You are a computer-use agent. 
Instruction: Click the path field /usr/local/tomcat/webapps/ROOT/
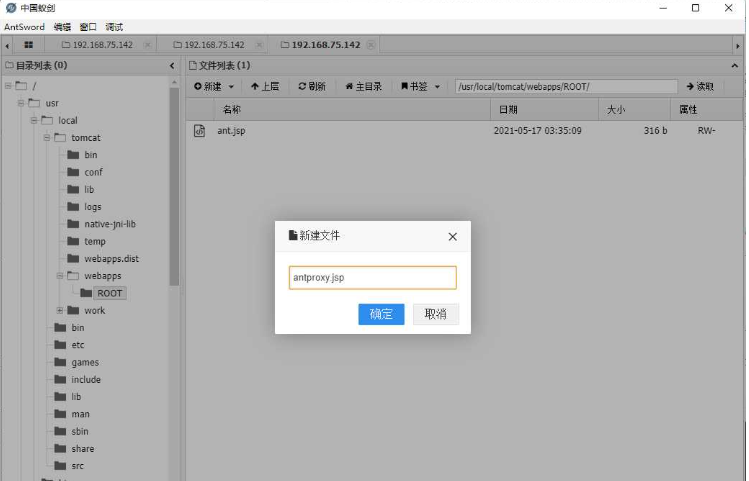[566, 86]
